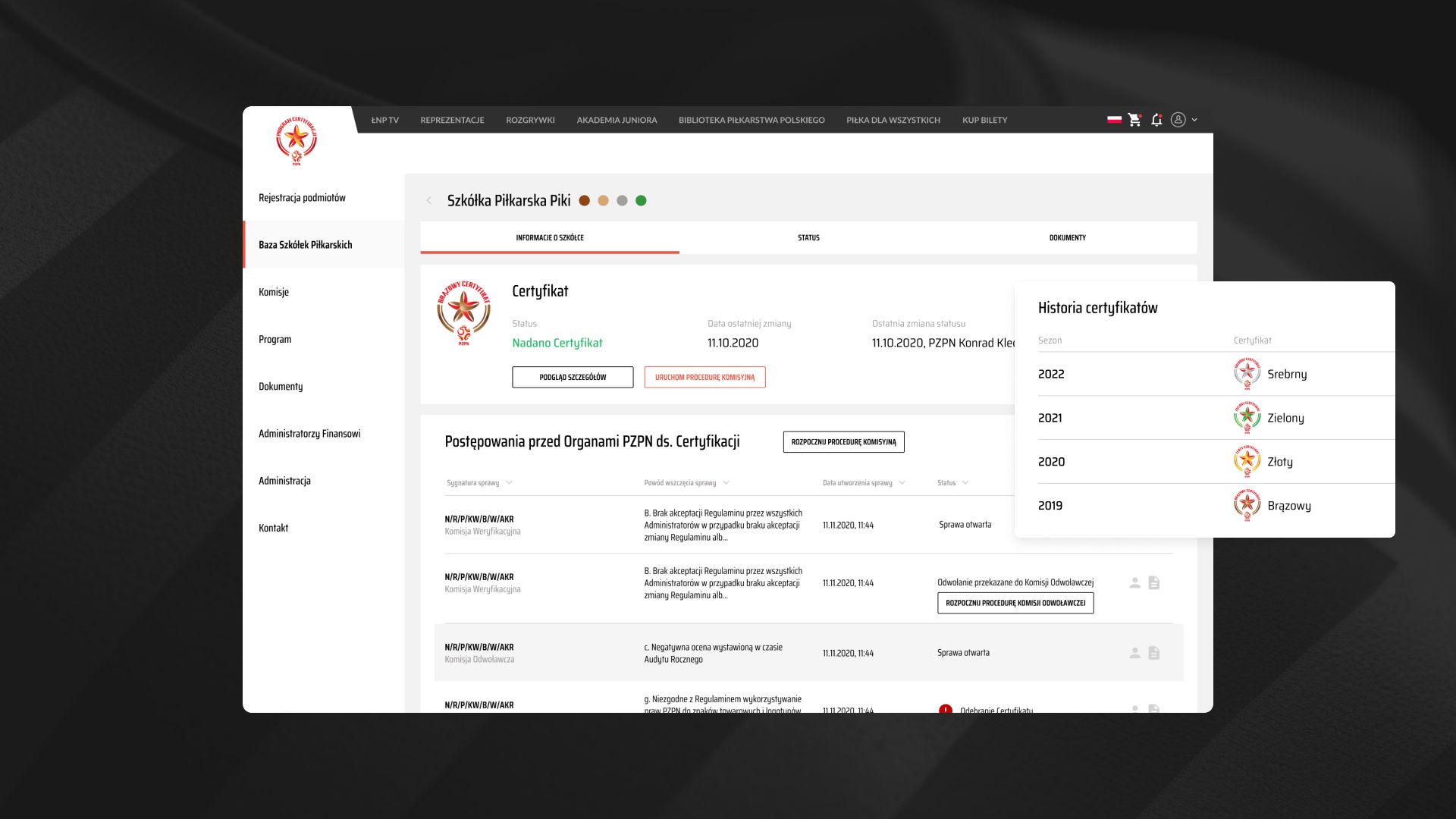Image resolution: width=1456 pixels, height=819 pixels.
Task: Expand the user account dropdown arrow
Action: click(1194, 120)
